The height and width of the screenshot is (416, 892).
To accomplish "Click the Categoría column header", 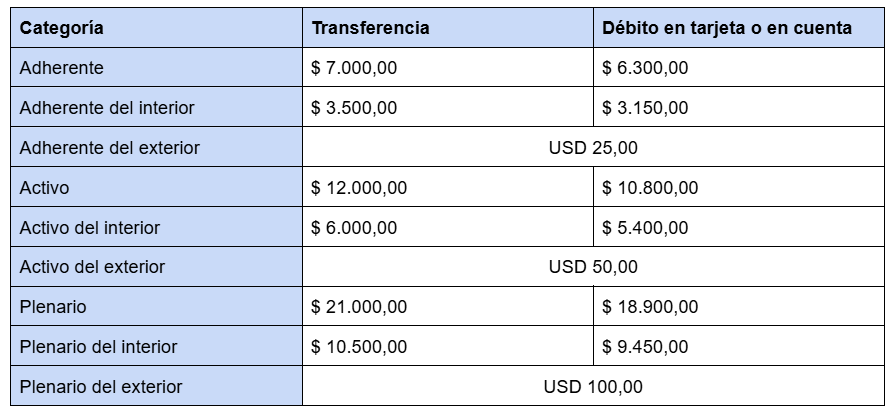I will tap(61, 28).
